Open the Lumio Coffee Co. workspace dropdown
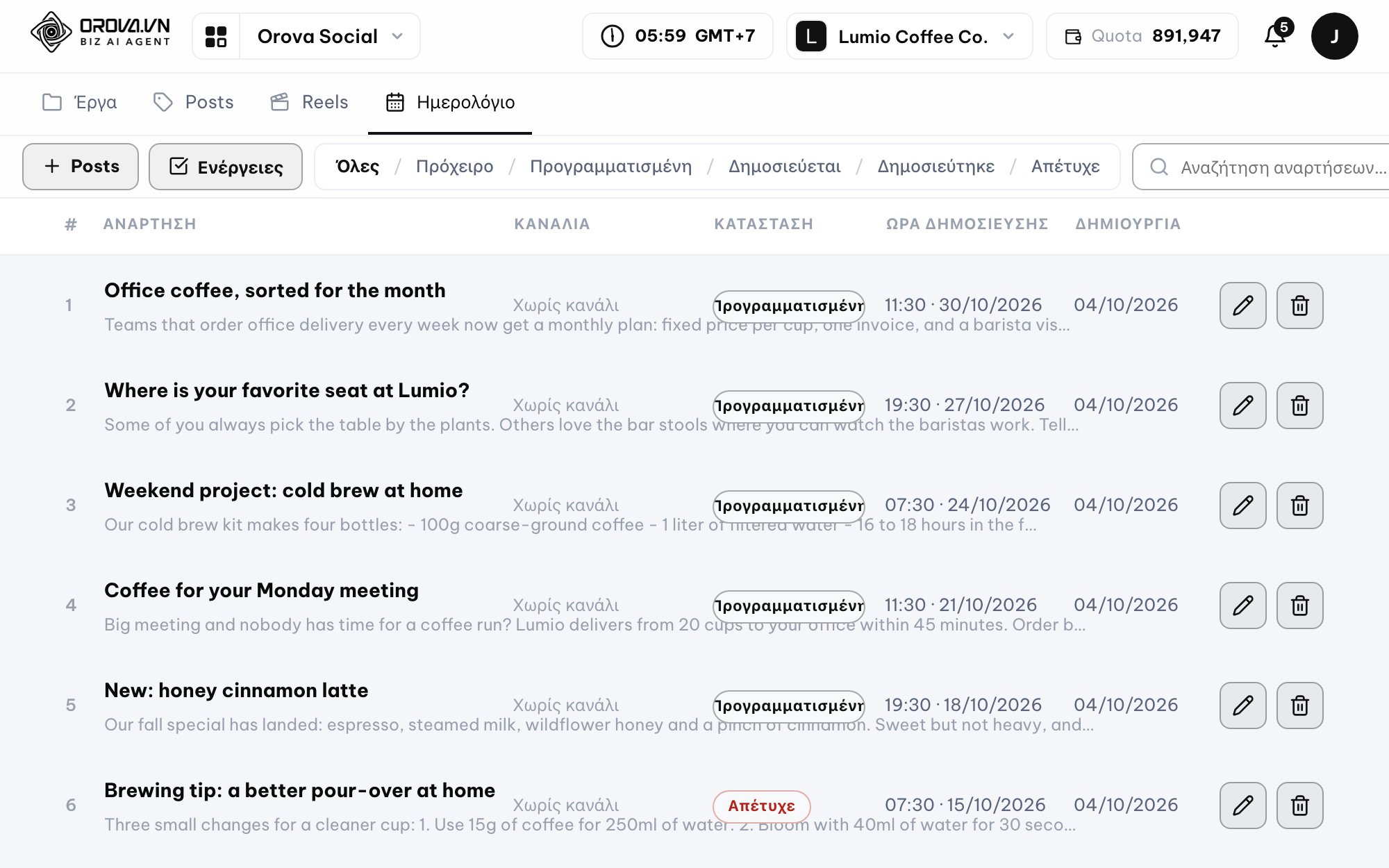 pos(910,36)
